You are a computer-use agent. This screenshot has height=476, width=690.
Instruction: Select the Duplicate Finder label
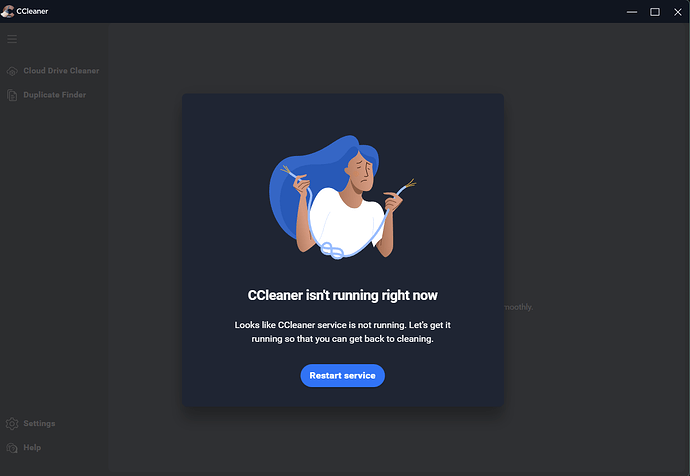(x=55, y=95)
